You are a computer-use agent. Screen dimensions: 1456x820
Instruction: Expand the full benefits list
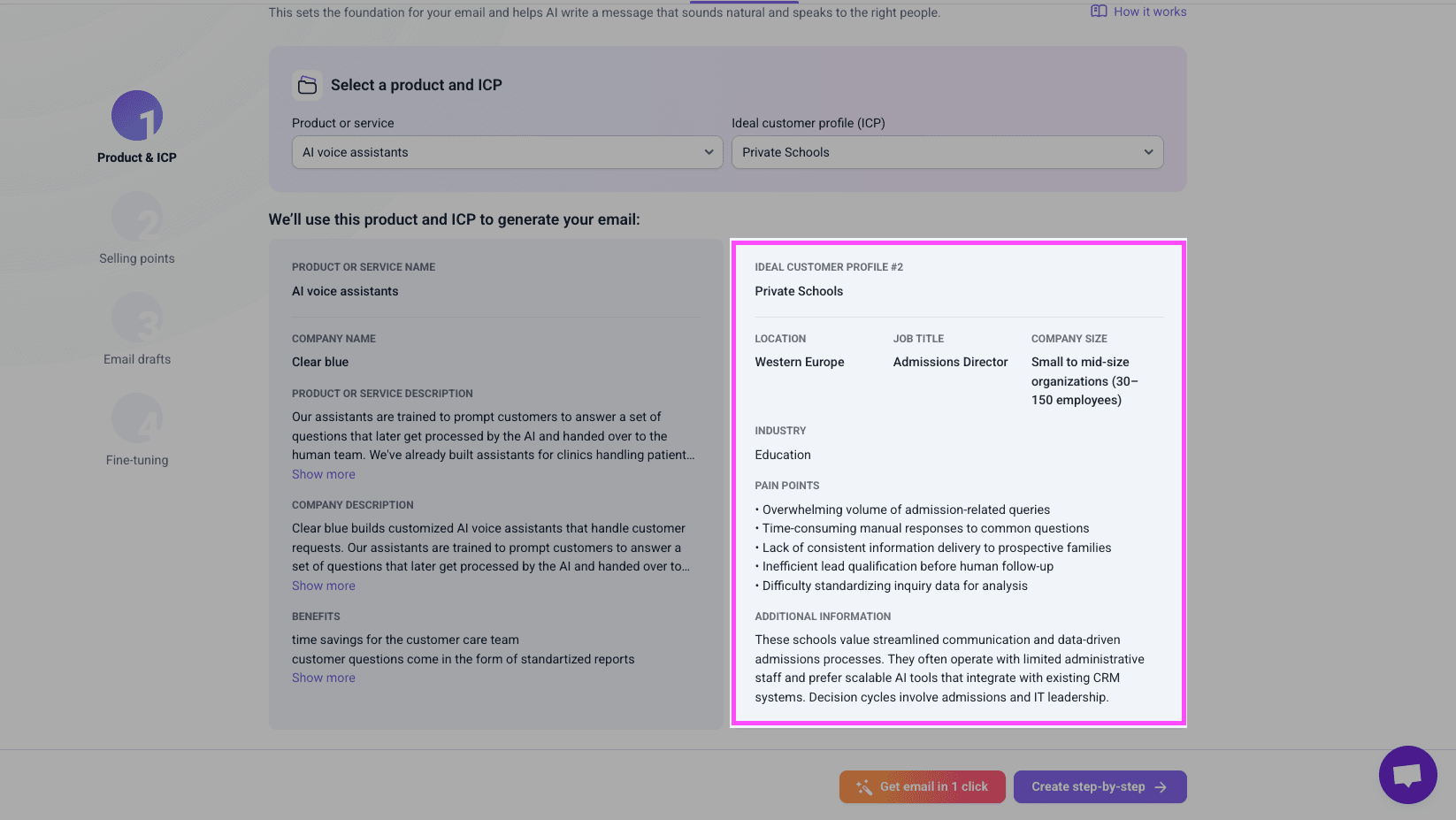[324, 678]
